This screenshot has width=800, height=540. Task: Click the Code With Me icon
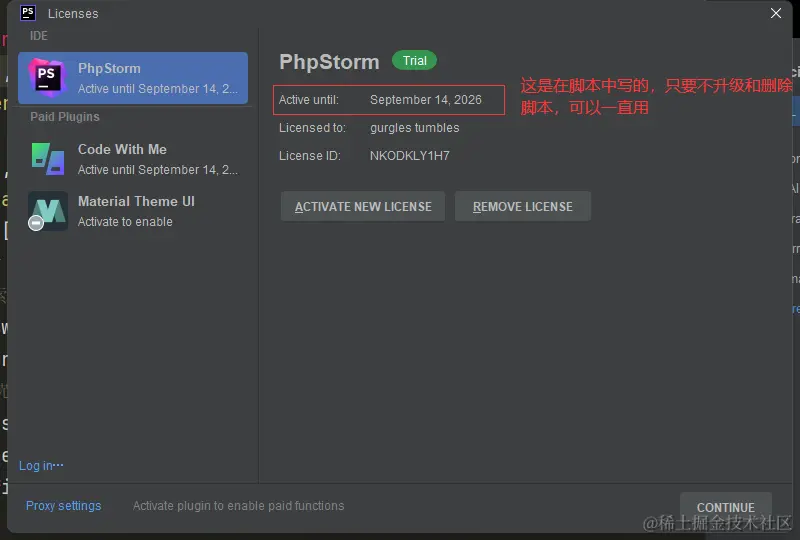pyautogui.click(x=48, y=159)
